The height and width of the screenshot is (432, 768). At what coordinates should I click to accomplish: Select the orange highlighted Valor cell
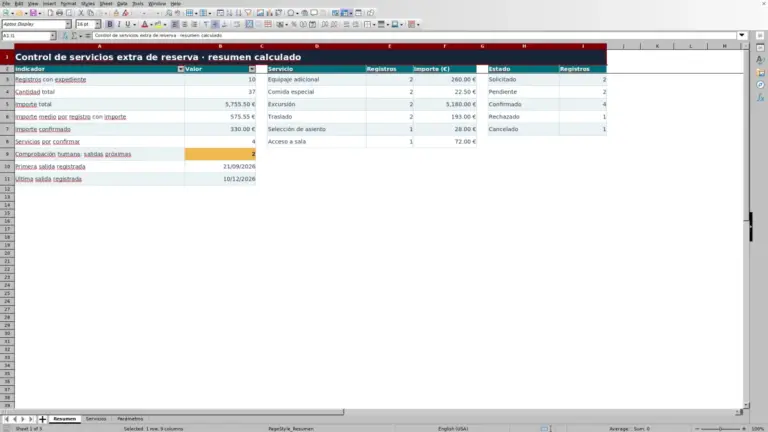click(220, 154)
